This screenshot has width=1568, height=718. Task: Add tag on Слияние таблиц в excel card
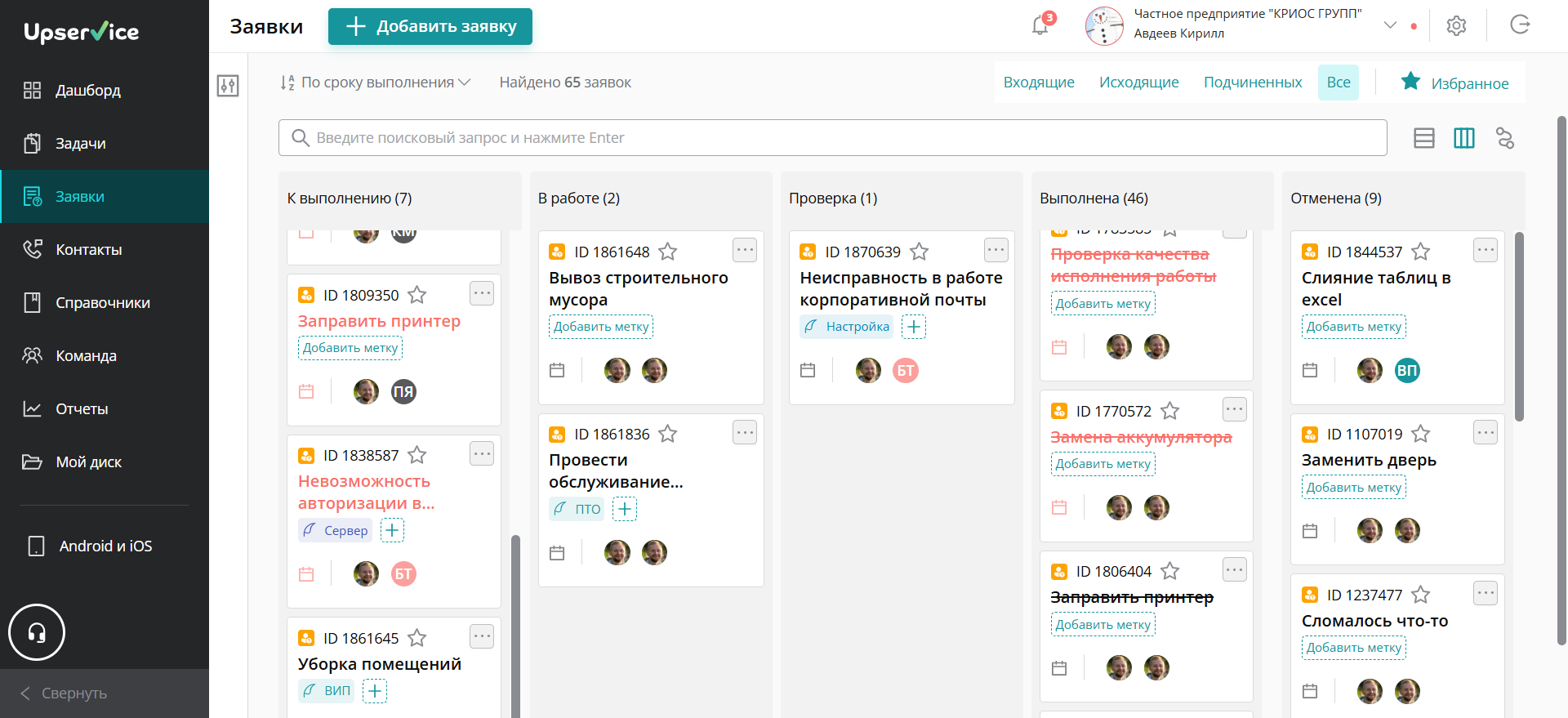click(1354, 327)
